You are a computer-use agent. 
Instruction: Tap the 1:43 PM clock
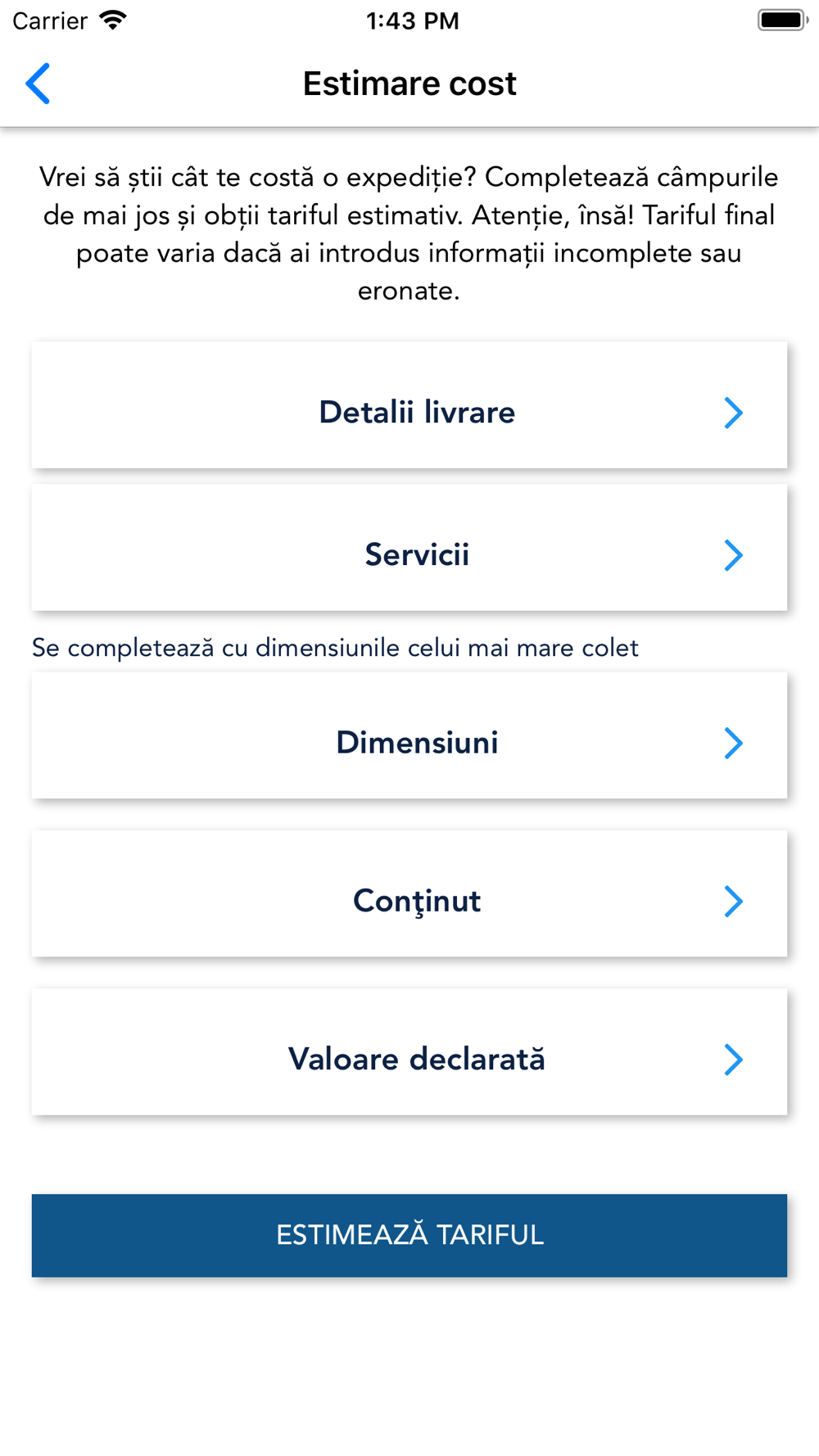(412, 20)
